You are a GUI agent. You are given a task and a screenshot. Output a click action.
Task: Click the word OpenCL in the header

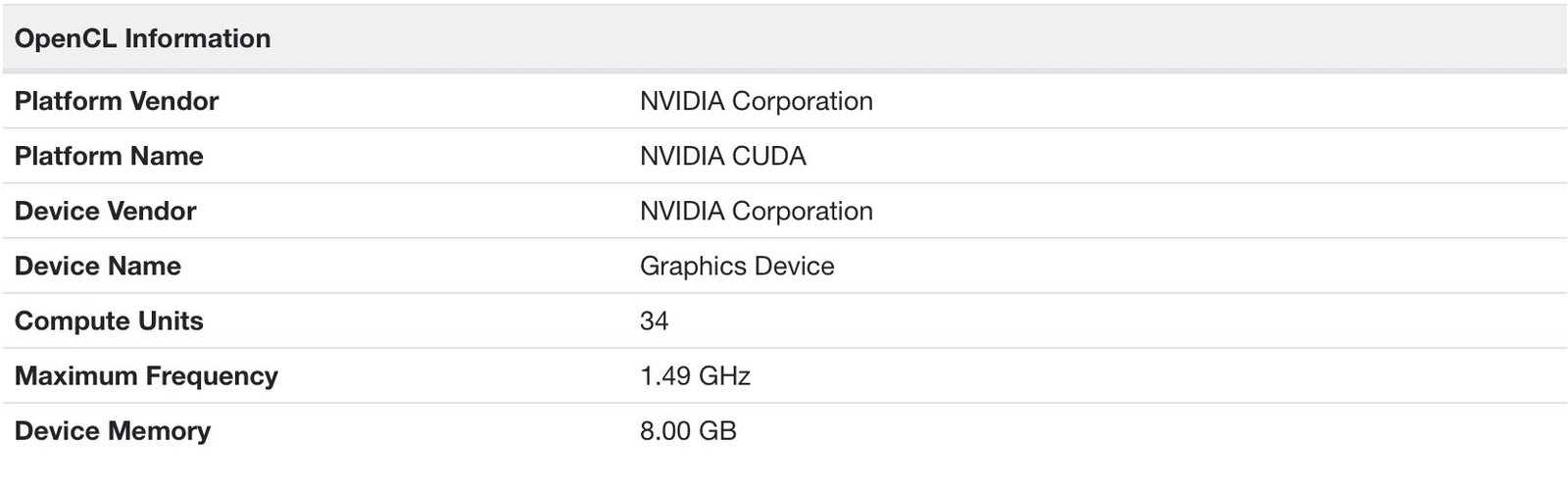tap(66, 38)
